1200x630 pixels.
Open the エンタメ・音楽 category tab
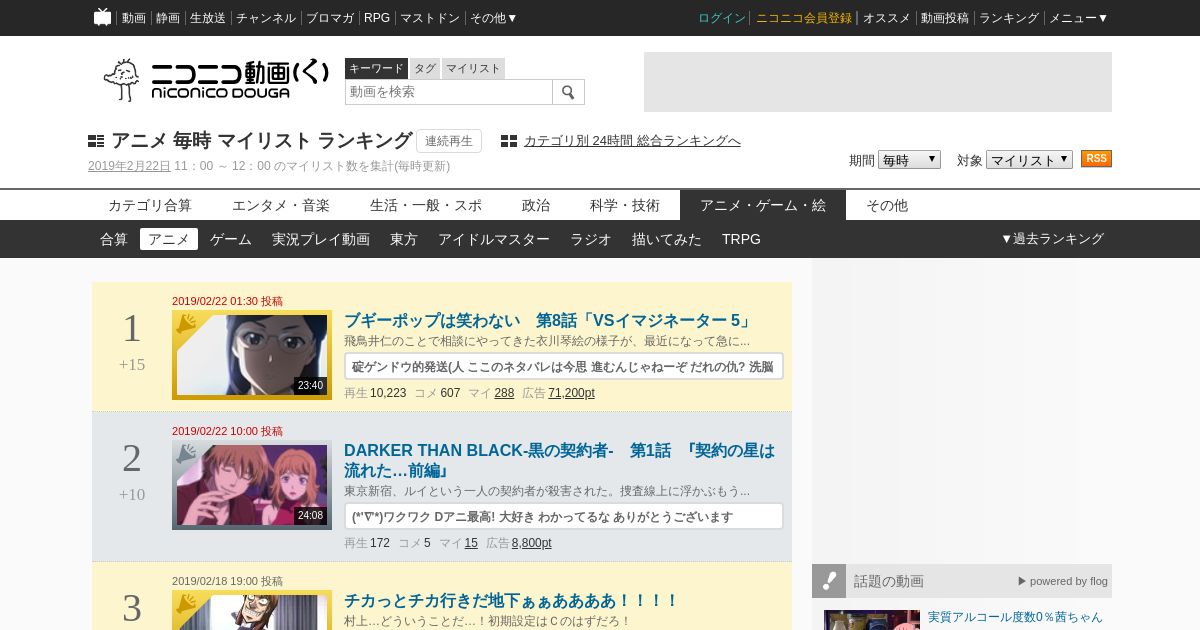(281, 205)
